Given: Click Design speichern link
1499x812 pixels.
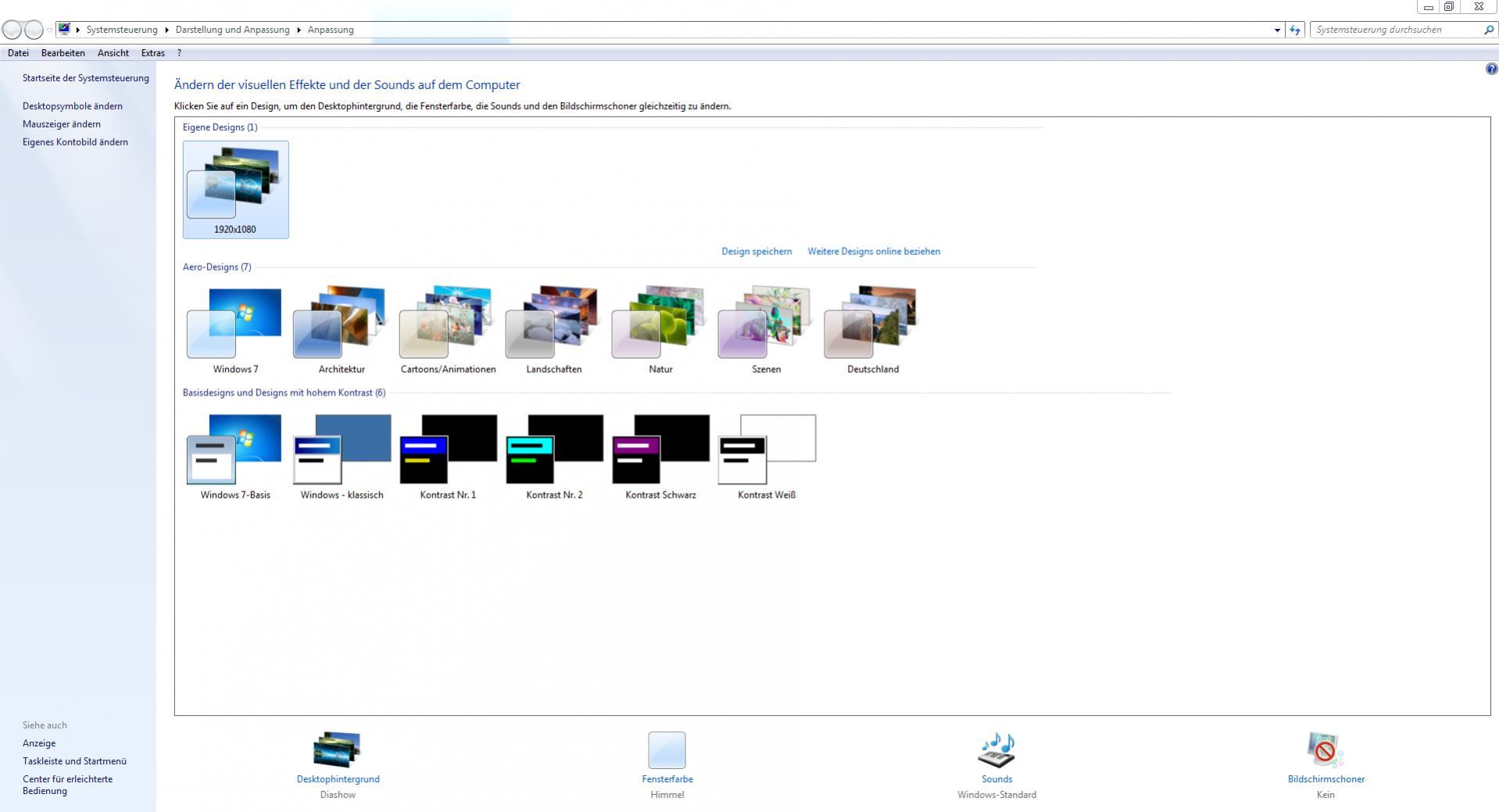Looking at the screenshot, I should coord(757,252).
